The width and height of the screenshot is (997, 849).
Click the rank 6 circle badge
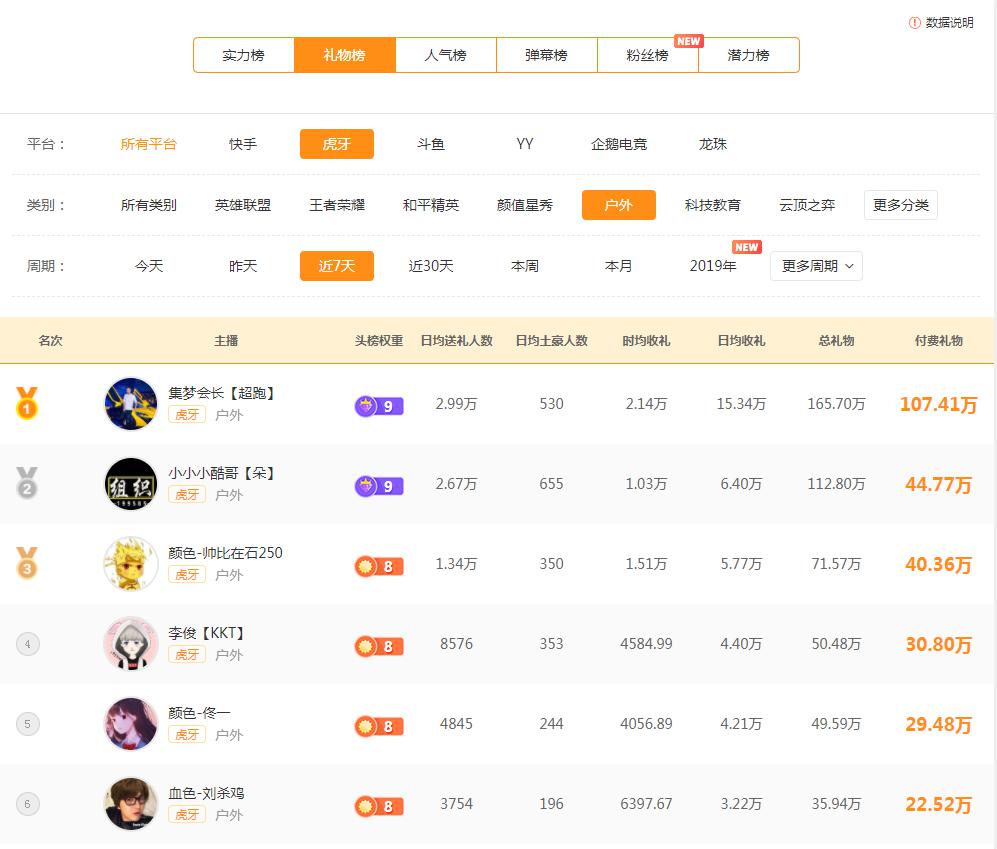[x=27, y=804]
